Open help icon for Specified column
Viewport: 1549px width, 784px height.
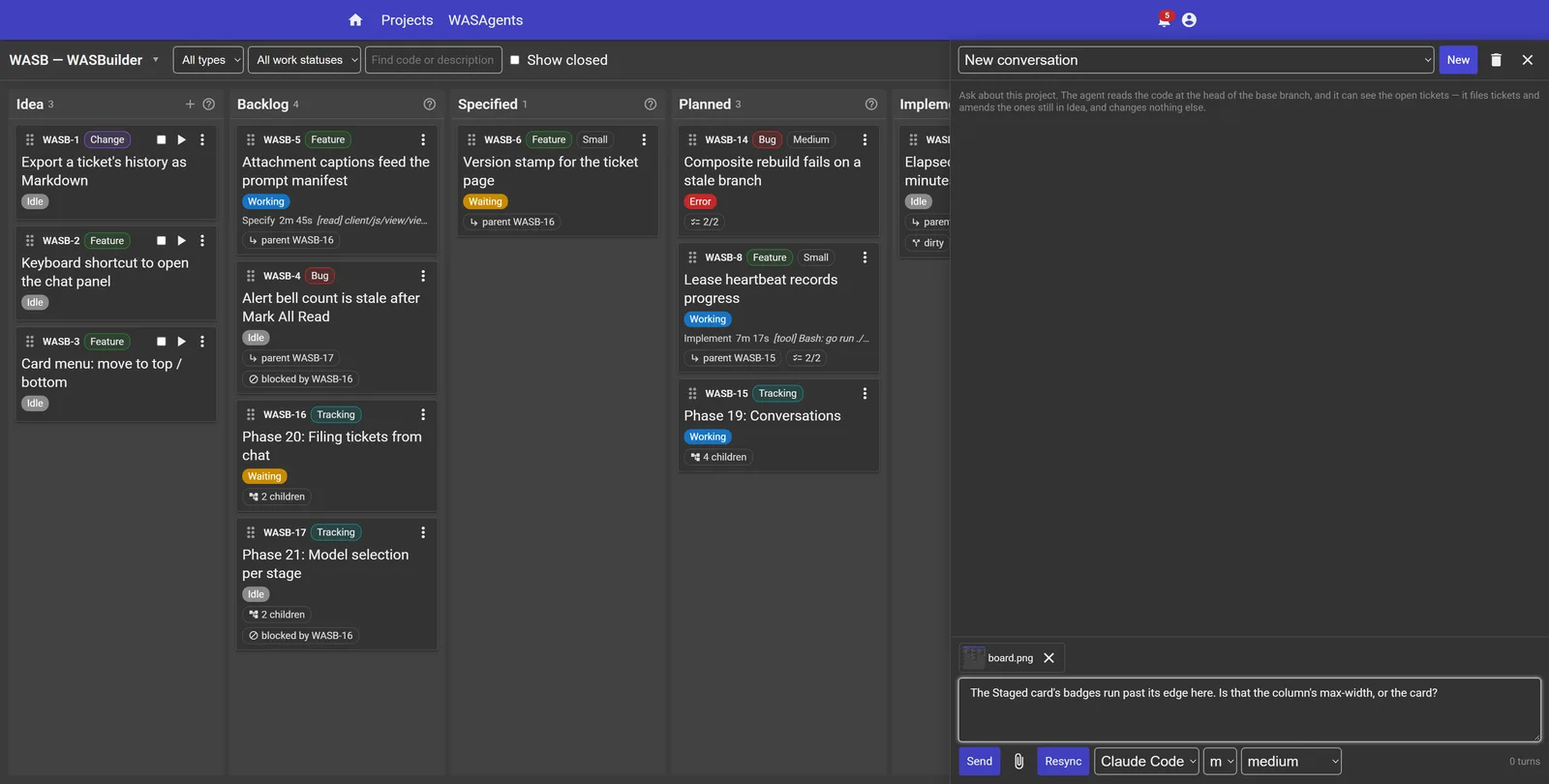pyautogui.click(x=651, y=105)
